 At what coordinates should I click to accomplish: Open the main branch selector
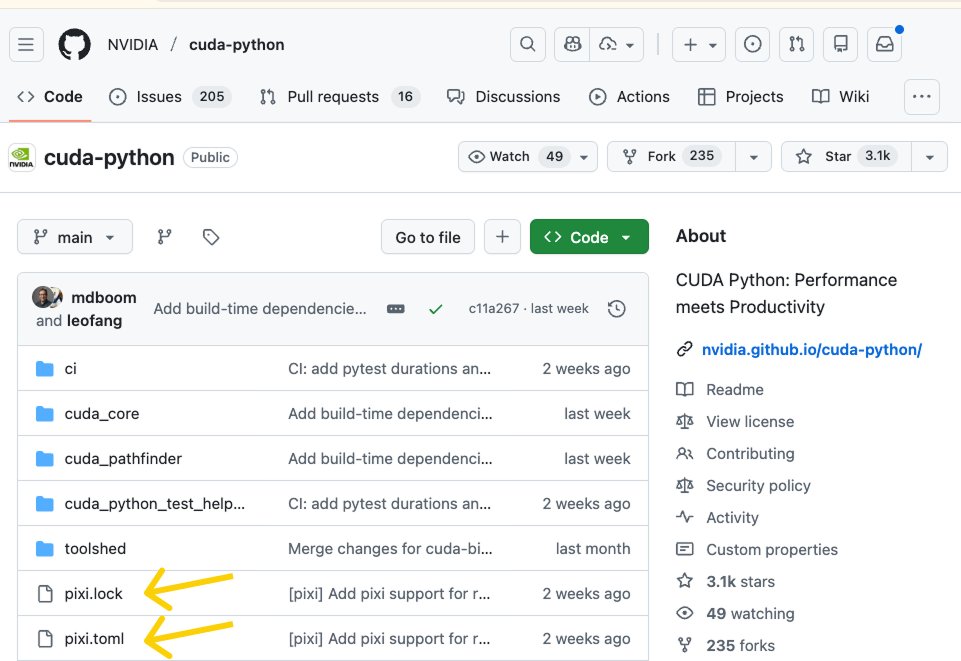75,237
